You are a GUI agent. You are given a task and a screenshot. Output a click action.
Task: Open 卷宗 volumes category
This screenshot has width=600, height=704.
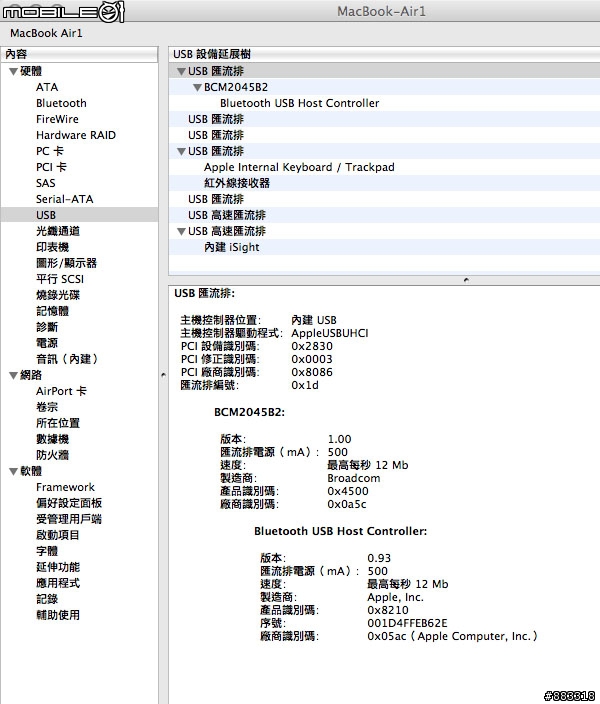47,407
